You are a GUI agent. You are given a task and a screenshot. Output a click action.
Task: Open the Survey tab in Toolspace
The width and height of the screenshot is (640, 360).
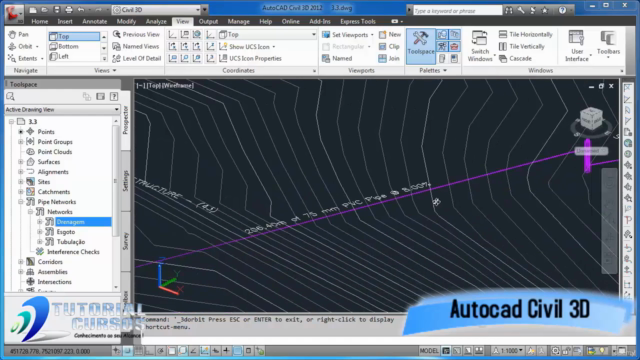(126, 241)
